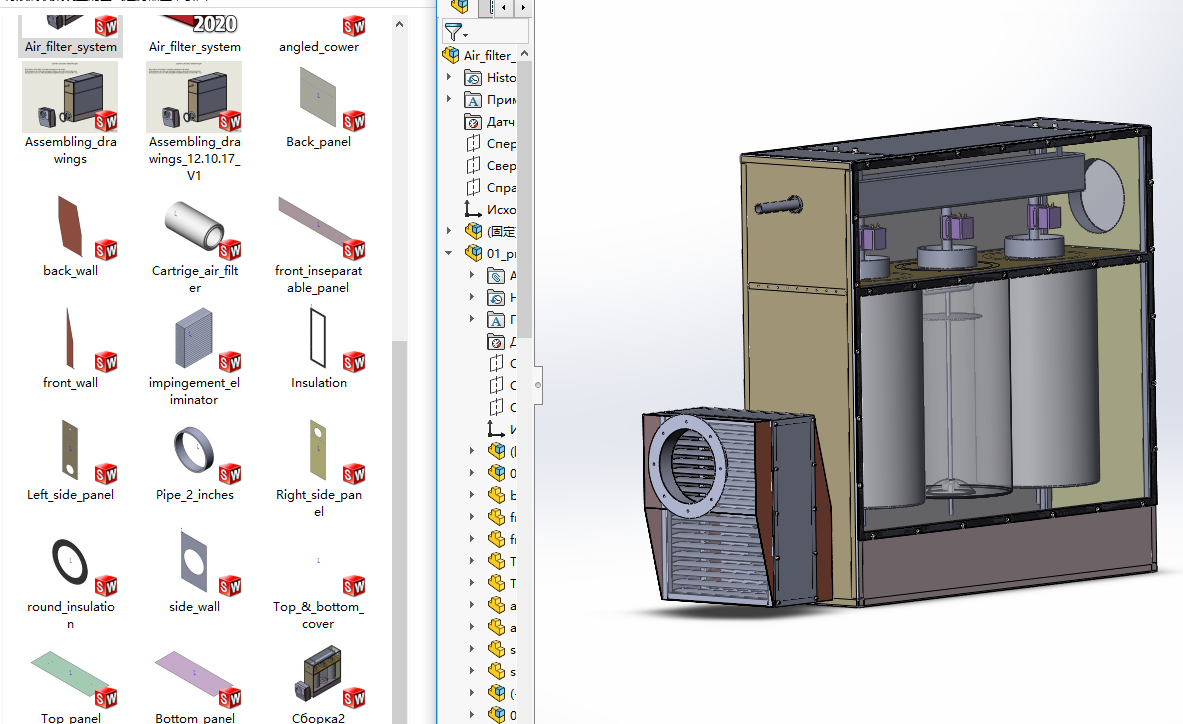The height and width of the screenshot is (724, 1183).
Task: Collapse the 01_p component node
Action: pyautogui.click(x=449, y=253)
